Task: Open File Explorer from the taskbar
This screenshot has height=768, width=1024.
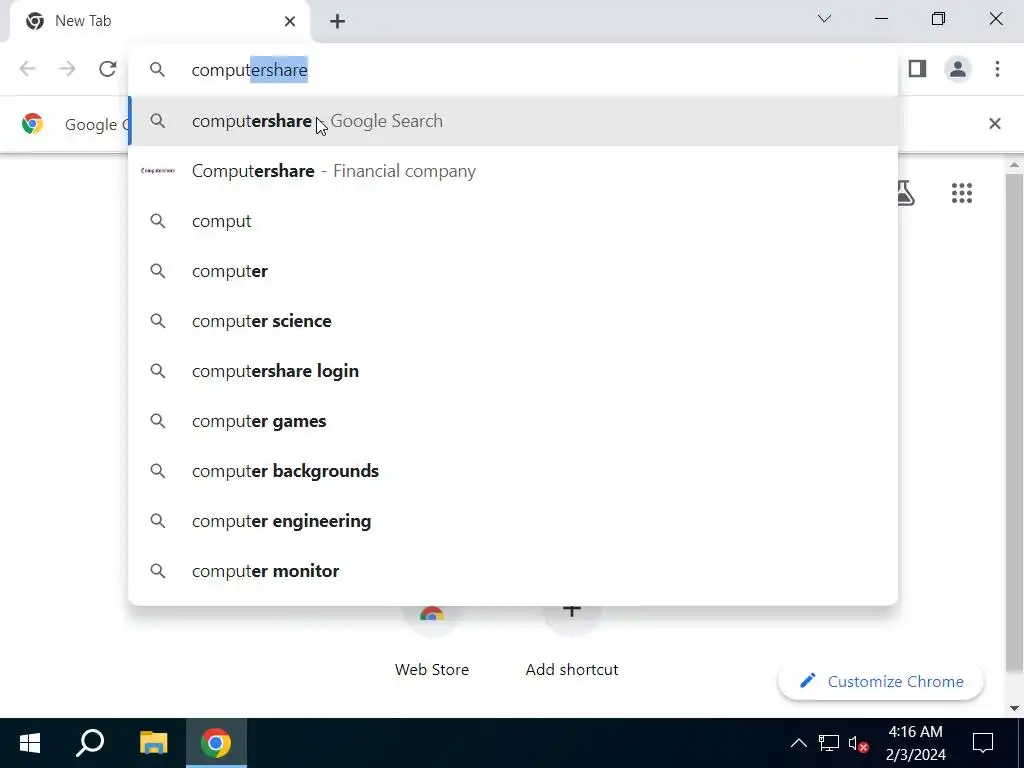Action: 153,743
